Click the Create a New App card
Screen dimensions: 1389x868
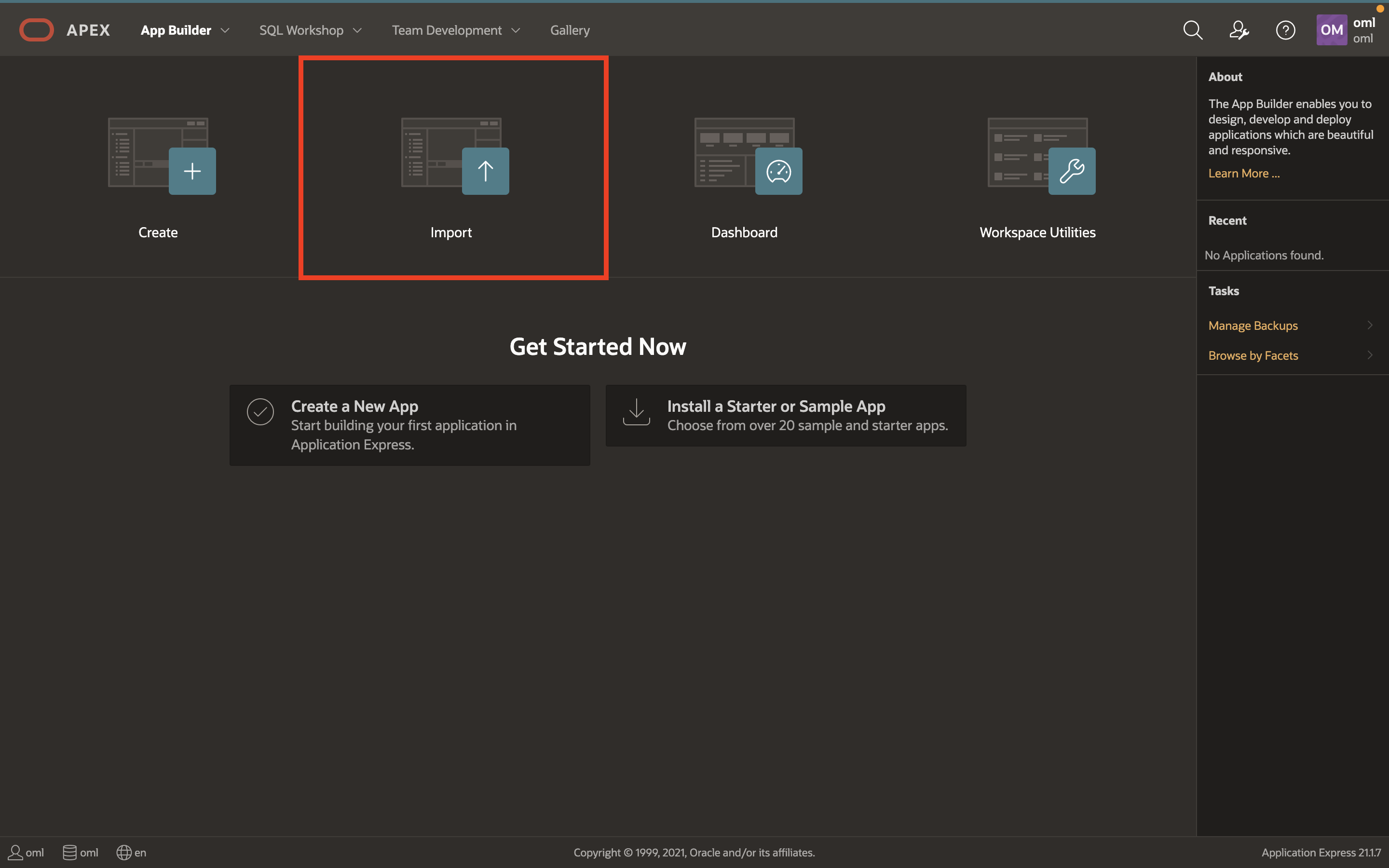point(409,425)
